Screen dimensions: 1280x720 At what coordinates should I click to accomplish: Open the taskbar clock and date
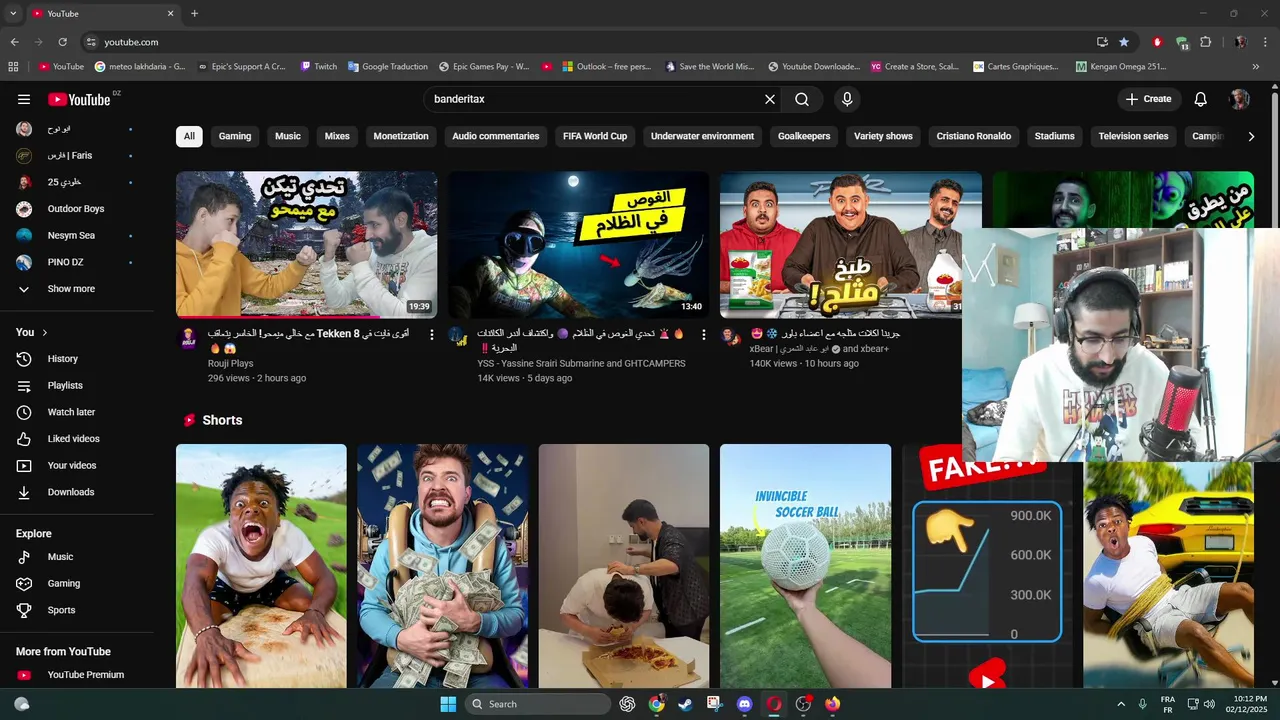point(1246,704)
